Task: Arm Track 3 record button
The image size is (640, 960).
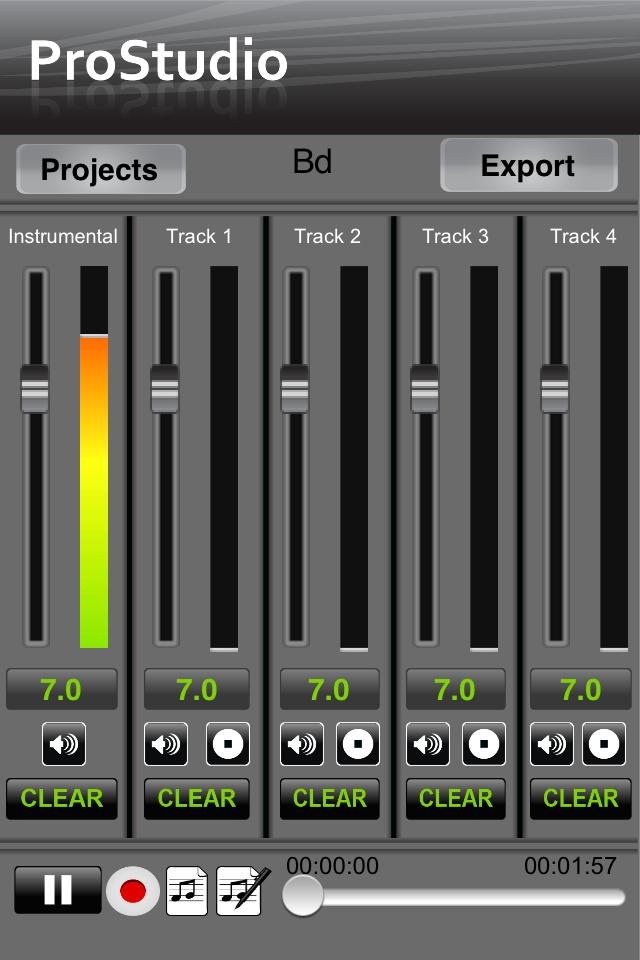Action: coord(484,744)
